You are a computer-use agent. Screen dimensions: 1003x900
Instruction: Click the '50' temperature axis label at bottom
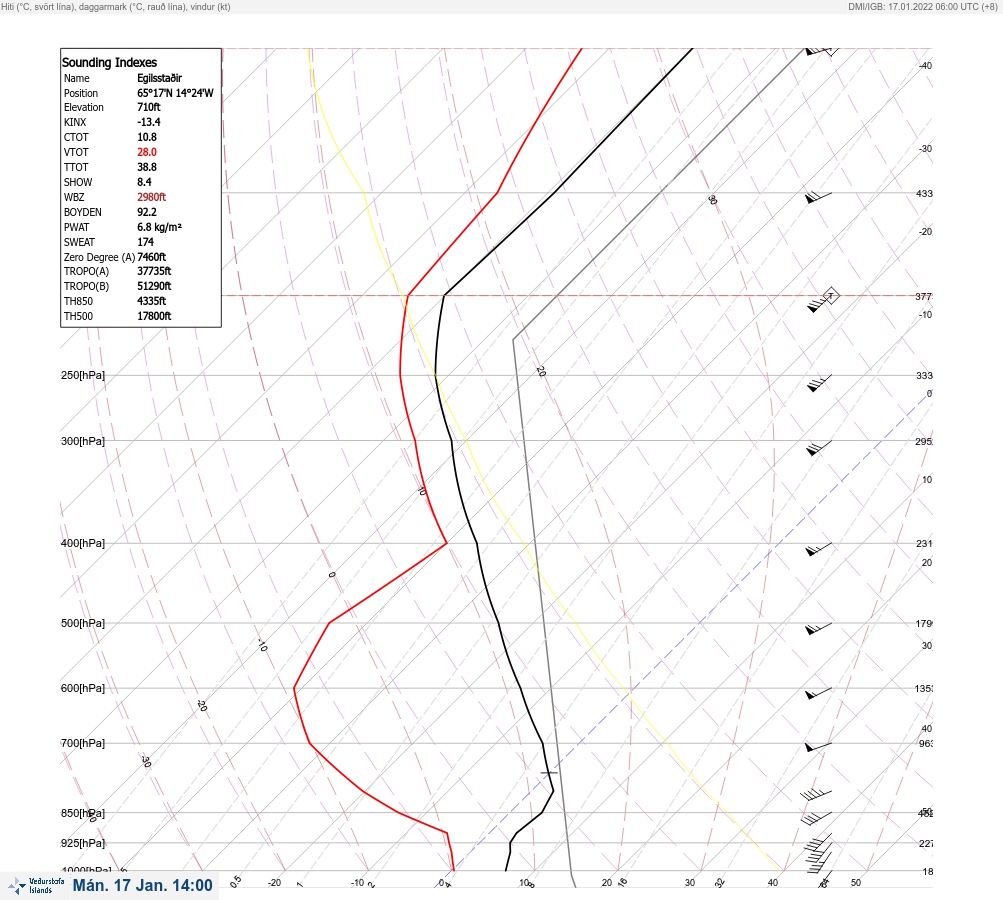[856, 883]
